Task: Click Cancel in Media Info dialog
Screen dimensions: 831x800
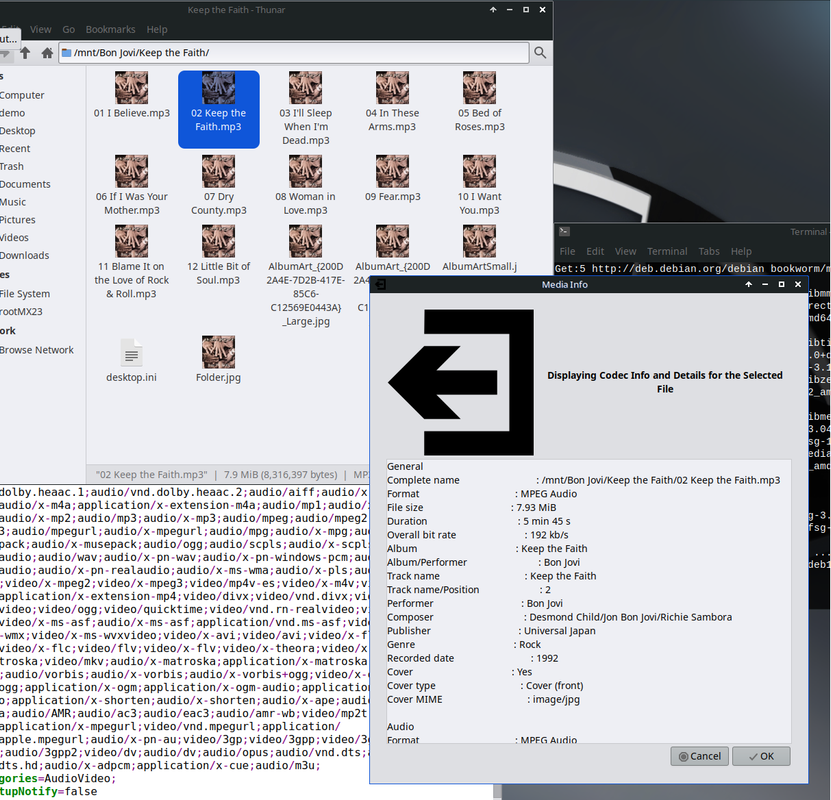Action: (x=700, y=756)
